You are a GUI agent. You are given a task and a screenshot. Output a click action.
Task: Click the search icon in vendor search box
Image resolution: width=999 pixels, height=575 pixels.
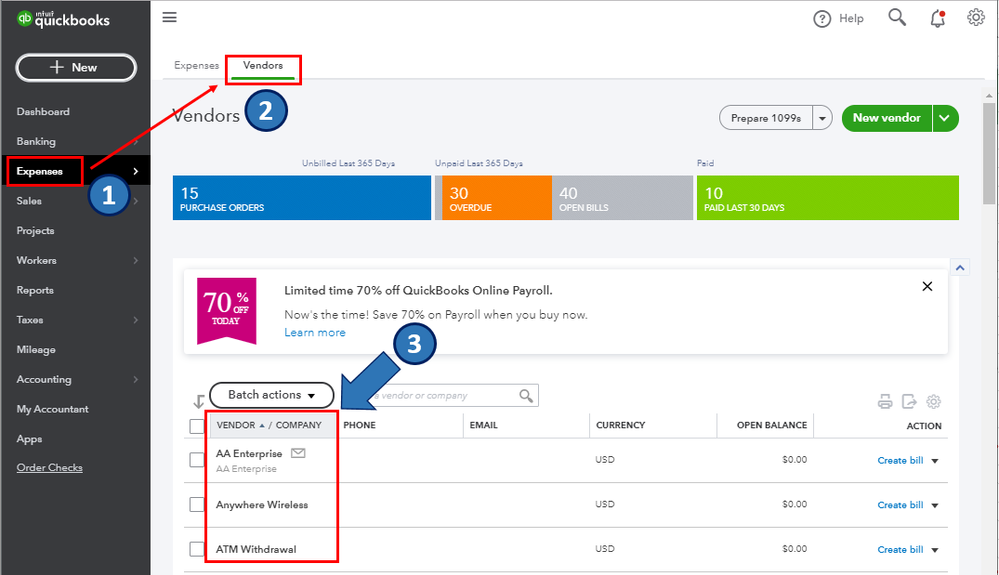click(x=526, y=395)
